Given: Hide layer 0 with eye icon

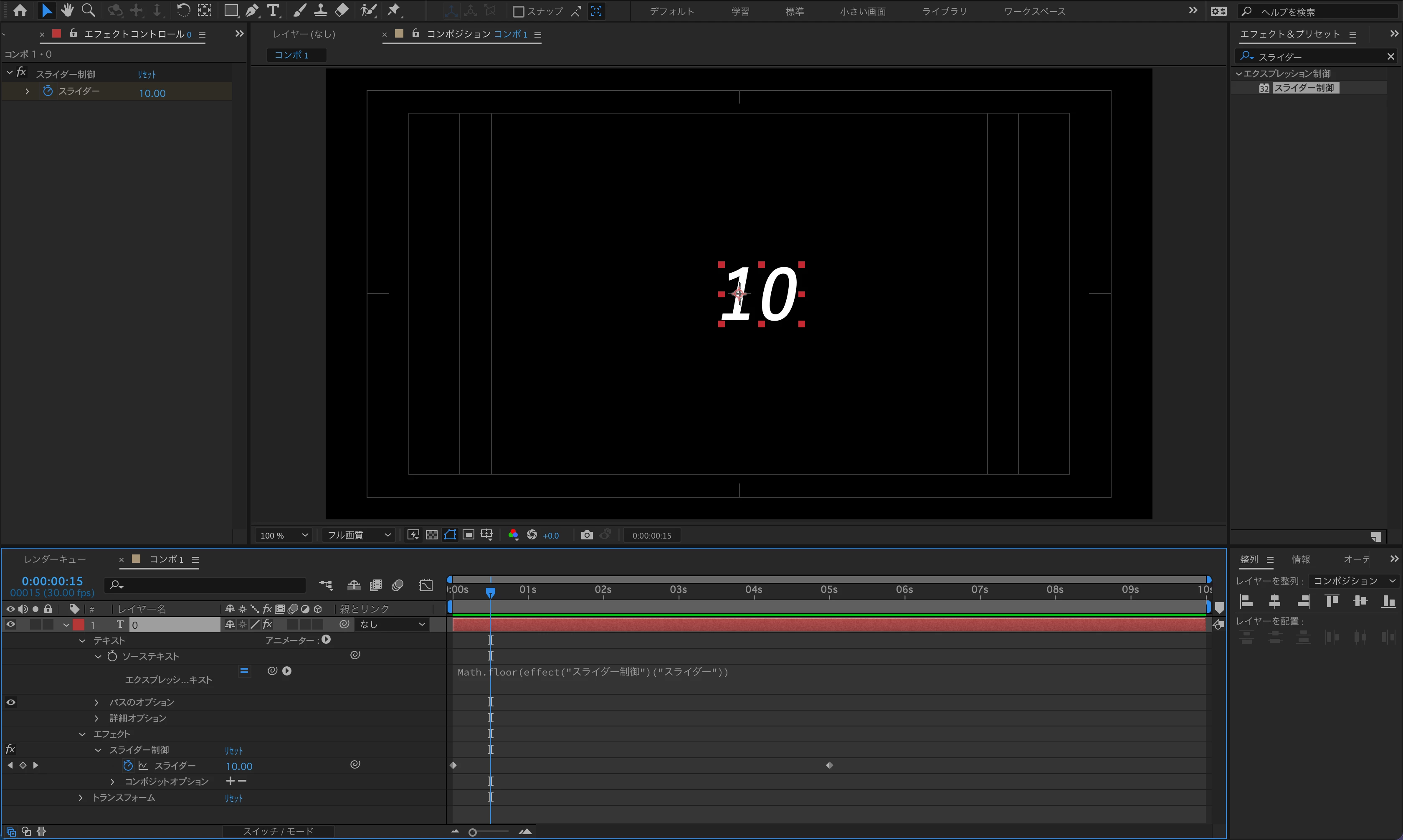Looking at the screenshot, I should tap(11, 624).
